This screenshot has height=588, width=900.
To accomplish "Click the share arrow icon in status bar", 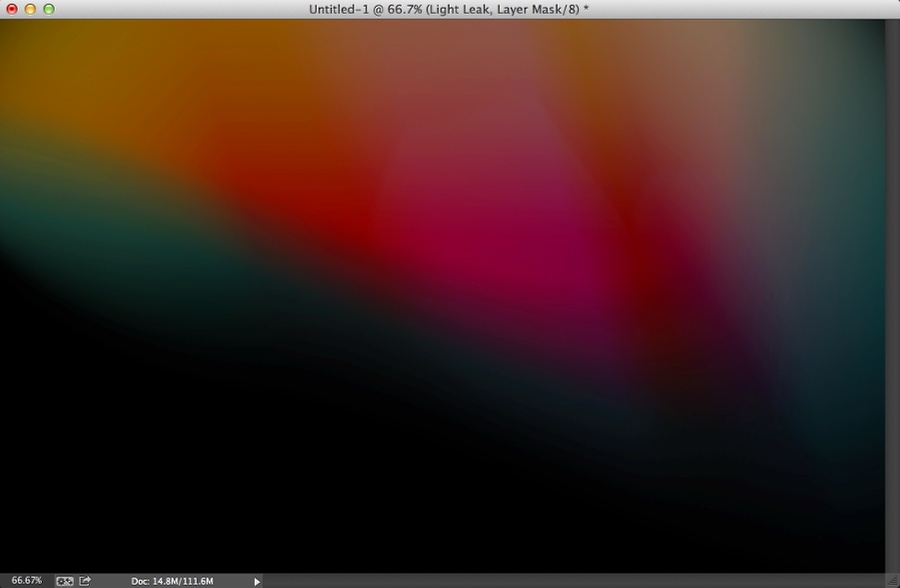I will click(x=85, y=581).
